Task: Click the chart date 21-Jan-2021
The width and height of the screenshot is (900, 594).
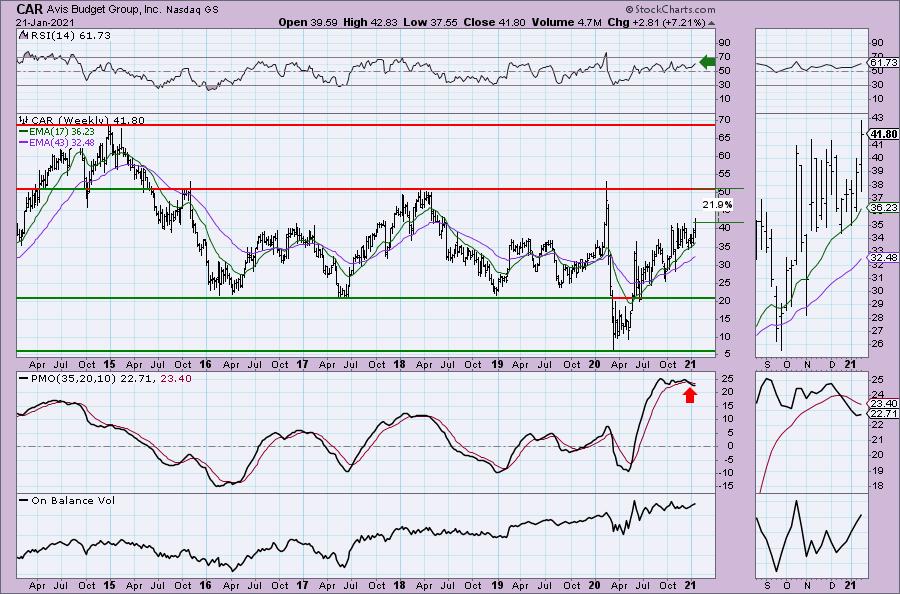Action: (45, 23)
